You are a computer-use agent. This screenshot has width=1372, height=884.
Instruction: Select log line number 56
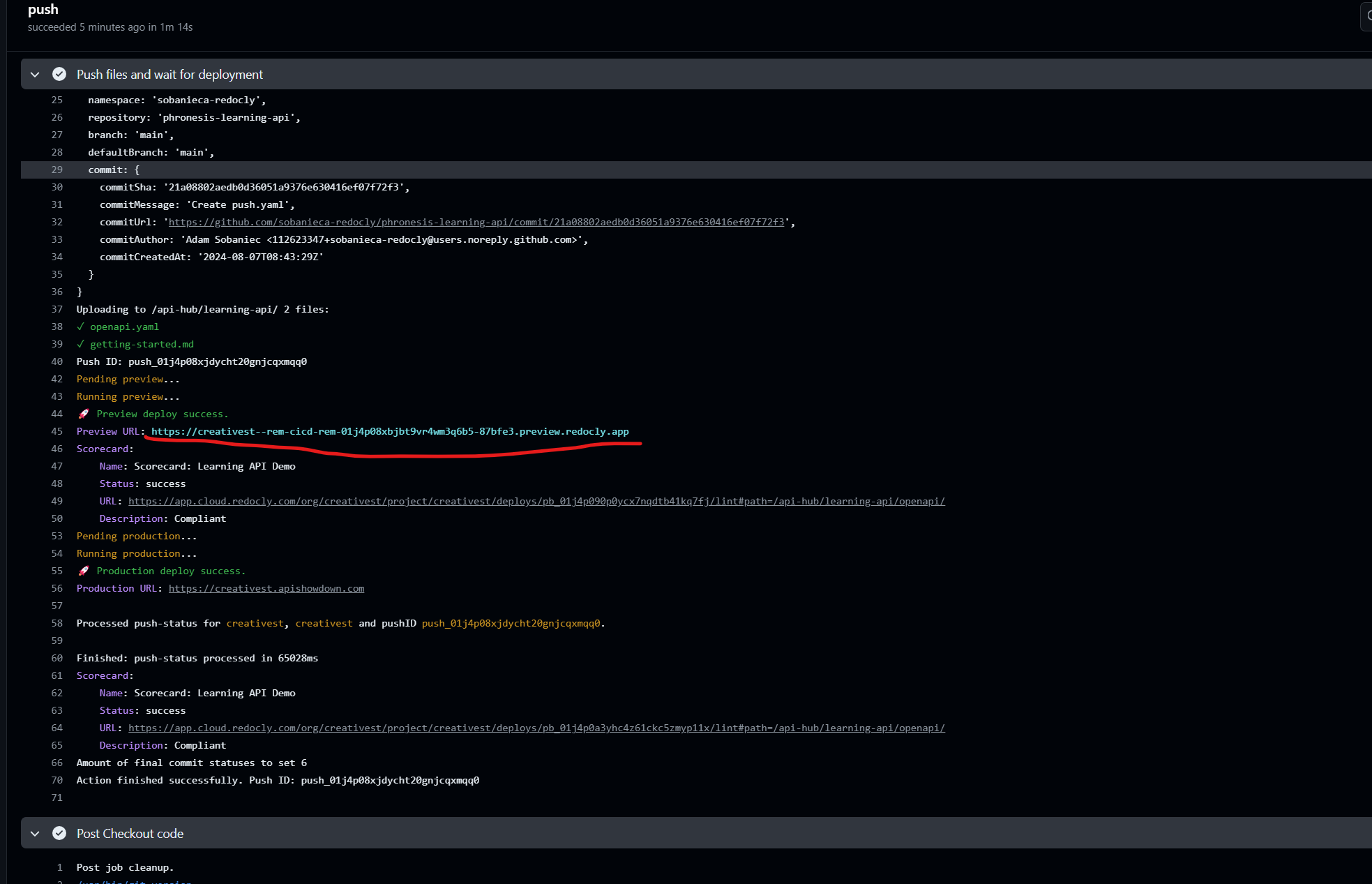tap(56, 588)
